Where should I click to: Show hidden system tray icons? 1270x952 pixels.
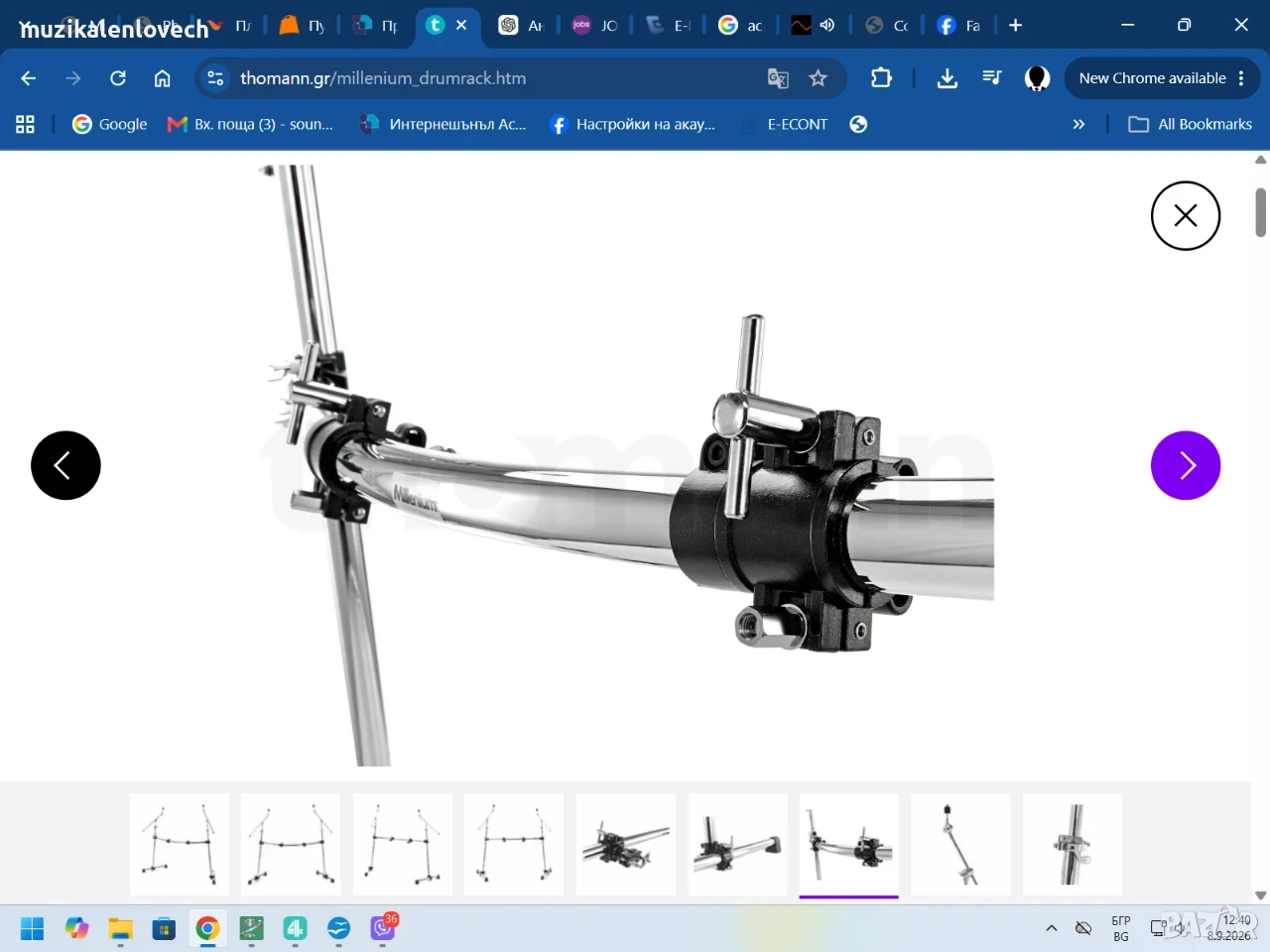pyautogui.click(x=1052, y=928)
